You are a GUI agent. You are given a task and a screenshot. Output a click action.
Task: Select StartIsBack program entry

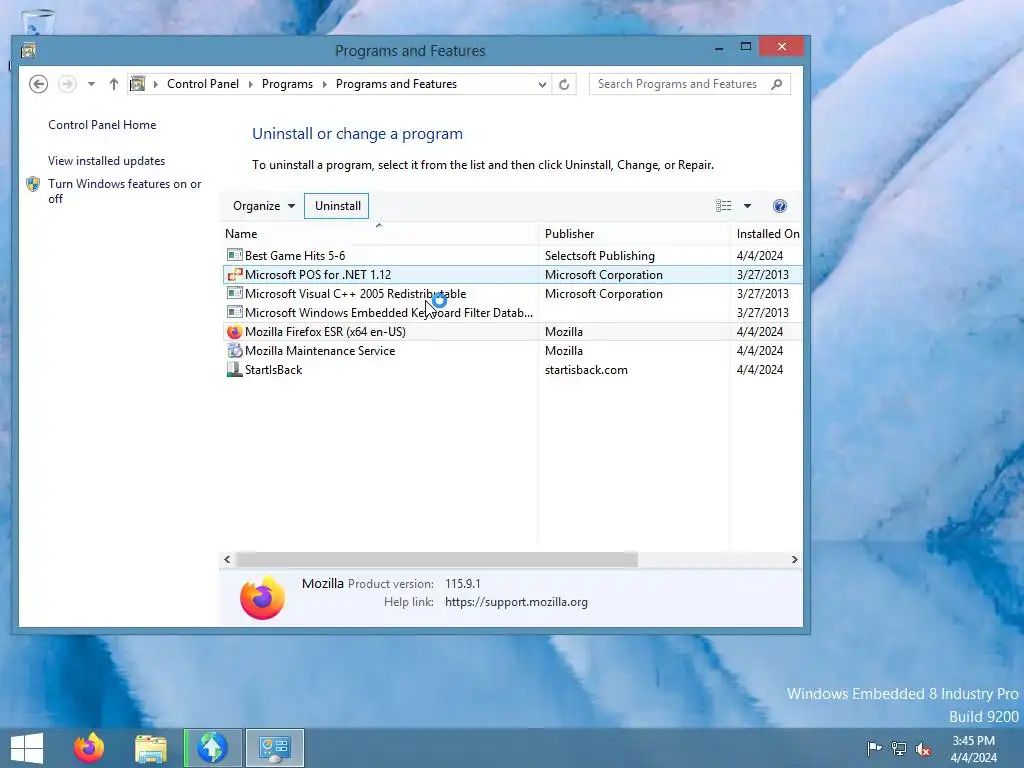click(513, 369)
